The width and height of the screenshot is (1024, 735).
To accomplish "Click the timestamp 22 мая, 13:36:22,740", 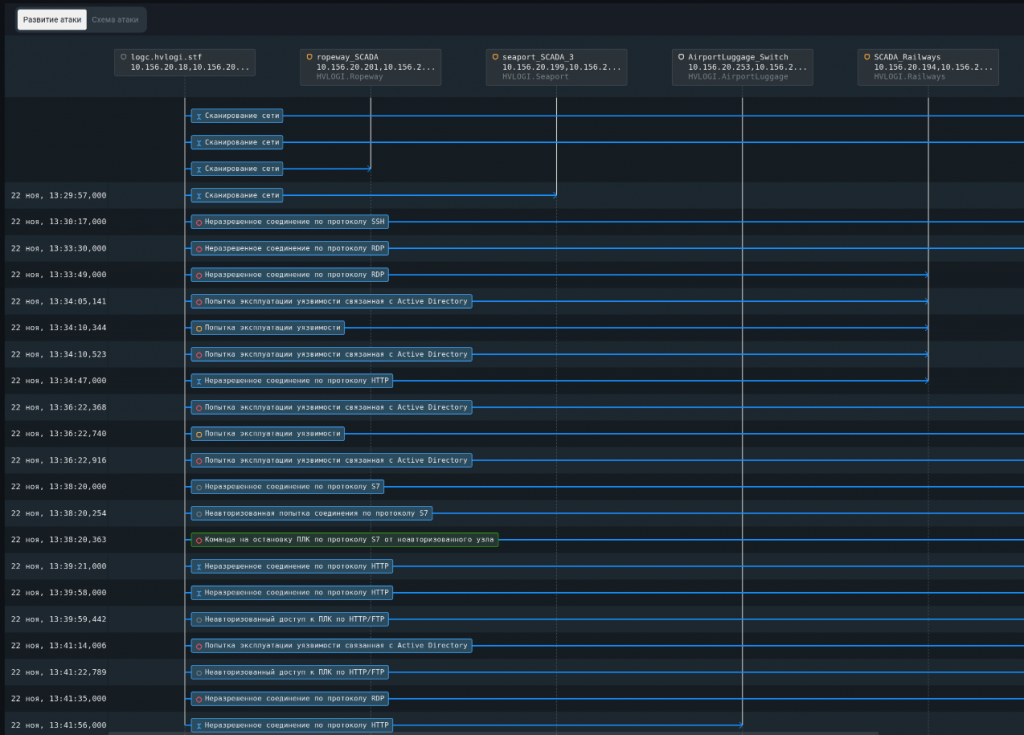I will click(58, 434).
